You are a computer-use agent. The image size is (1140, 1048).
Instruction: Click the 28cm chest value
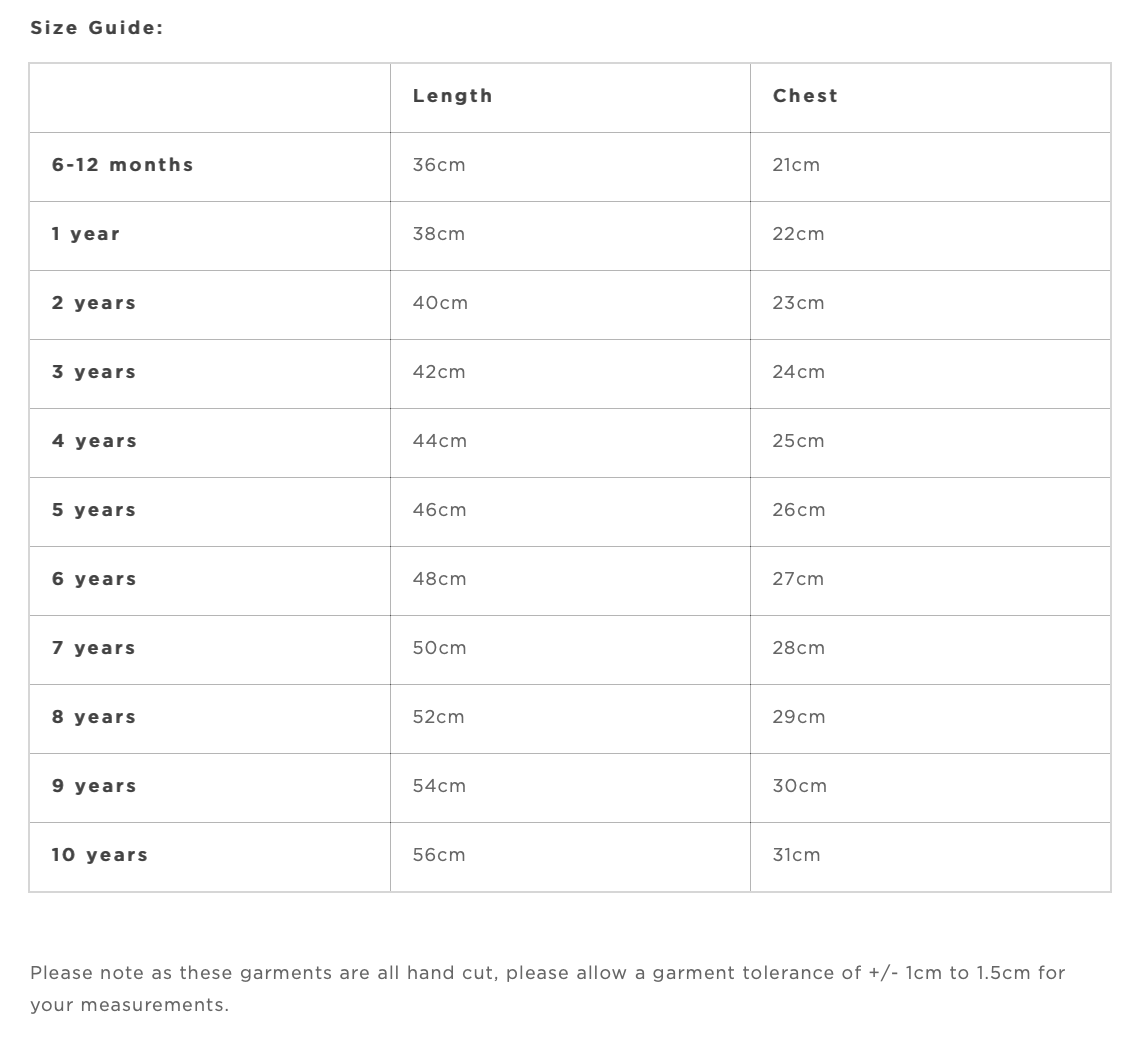tap(798, 648)
